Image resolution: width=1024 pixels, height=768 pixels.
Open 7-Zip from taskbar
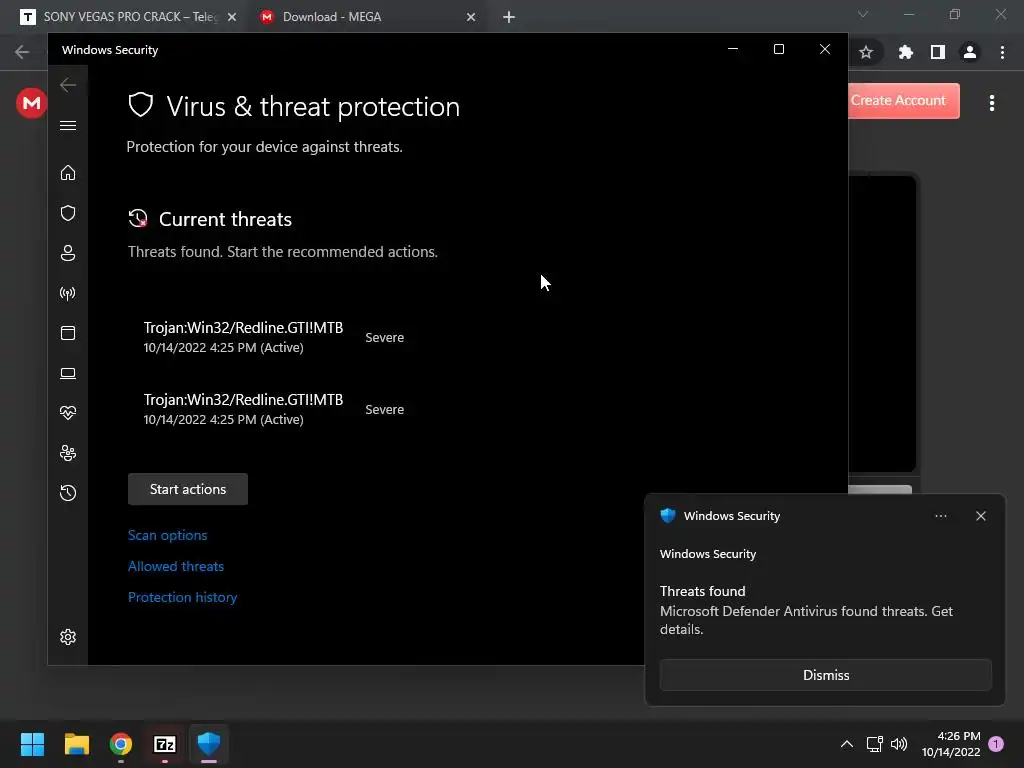click(x=165, y=744)
